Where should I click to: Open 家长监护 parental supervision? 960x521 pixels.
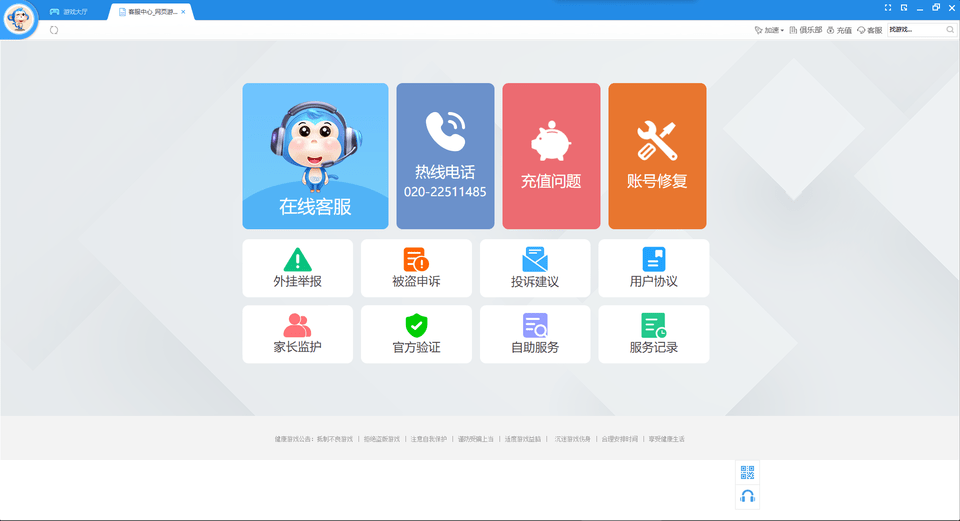tap(297, 334)
